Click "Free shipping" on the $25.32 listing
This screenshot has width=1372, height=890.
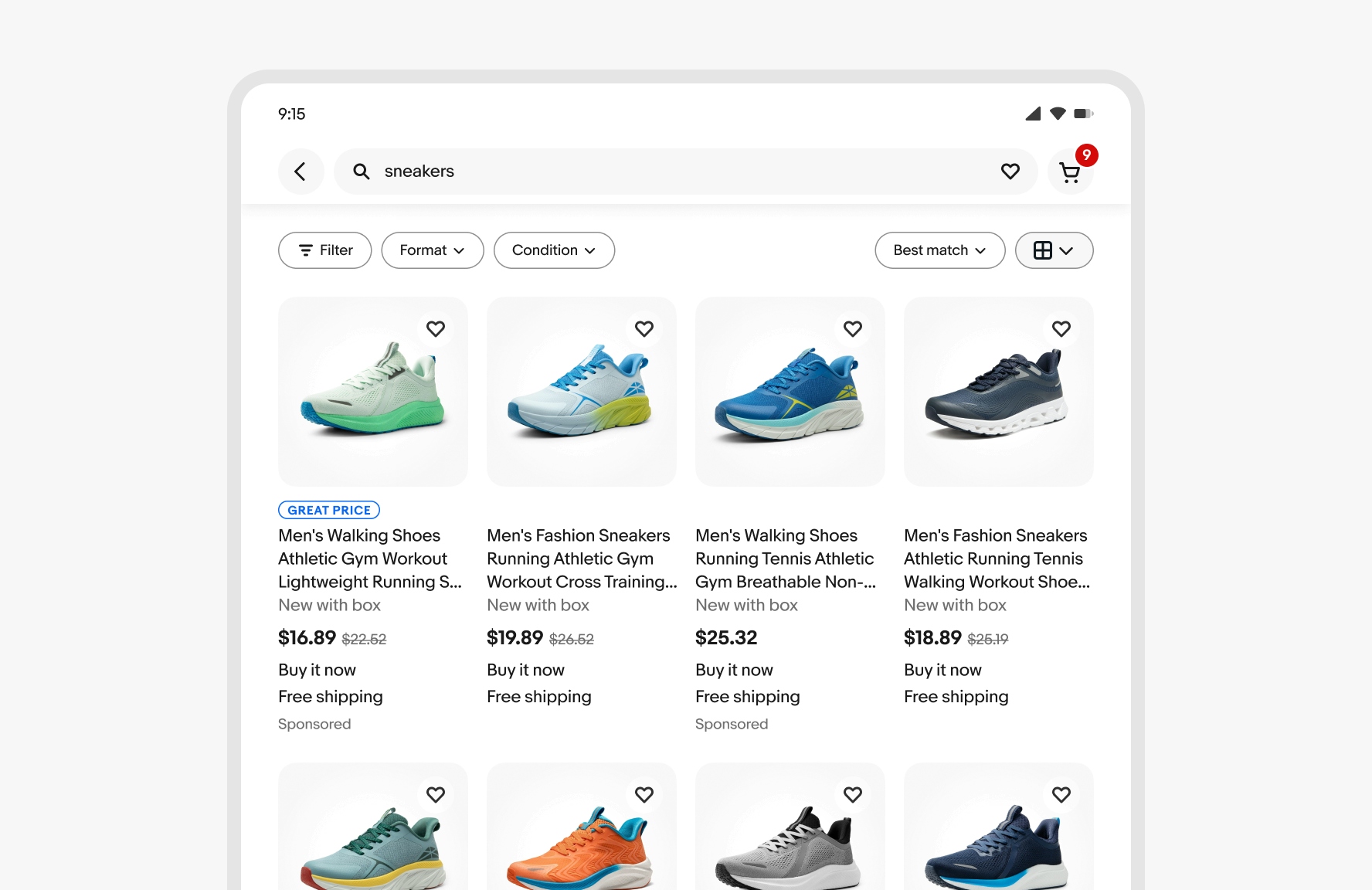tap(748, 697)
